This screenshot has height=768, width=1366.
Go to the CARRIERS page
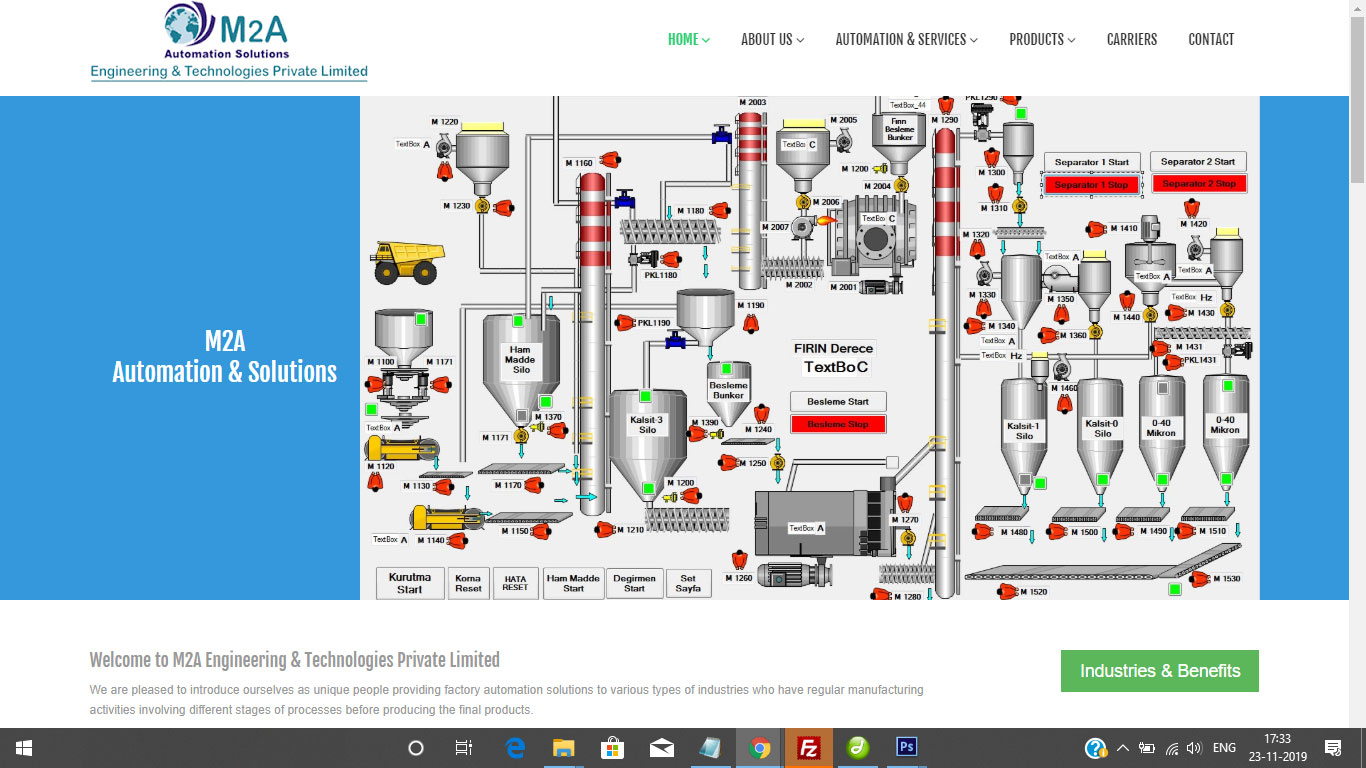(x=1131, y=40)
